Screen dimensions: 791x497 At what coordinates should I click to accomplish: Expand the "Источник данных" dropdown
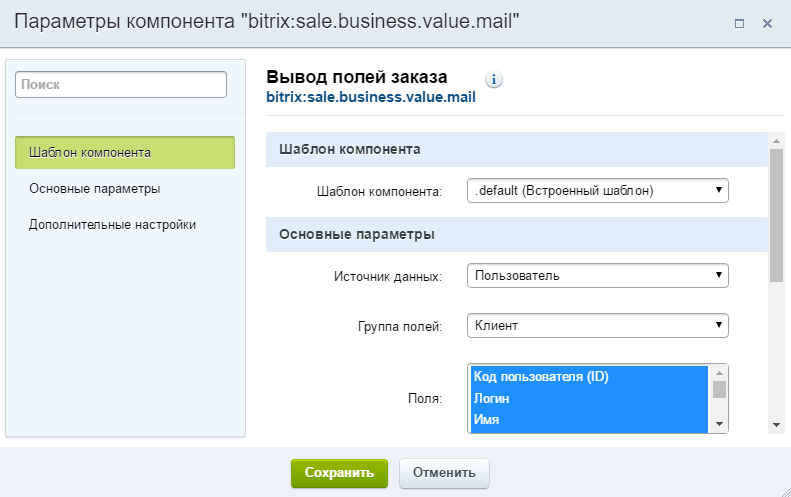point(598,275)
